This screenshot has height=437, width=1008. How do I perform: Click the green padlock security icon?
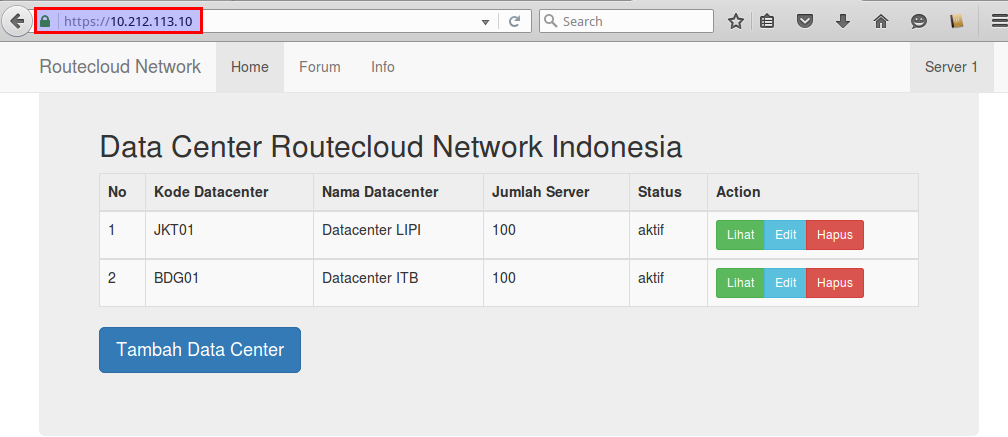tap(44, 21)
